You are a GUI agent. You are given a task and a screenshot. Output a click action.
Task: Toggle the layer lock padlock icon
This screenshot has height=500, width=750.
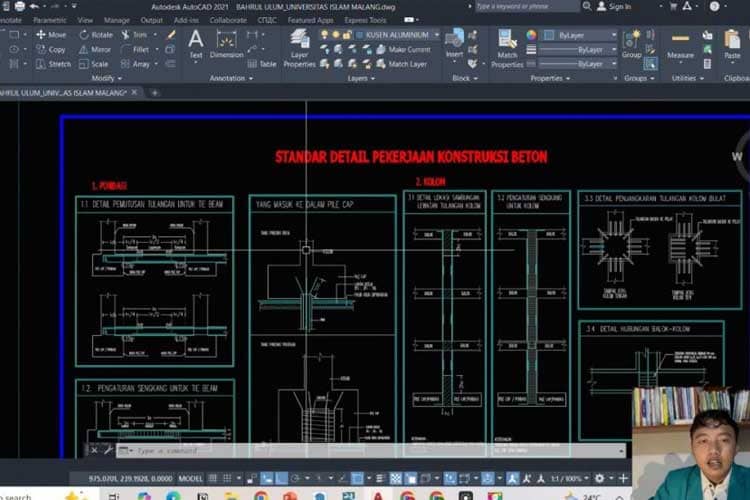click(346, 34)
